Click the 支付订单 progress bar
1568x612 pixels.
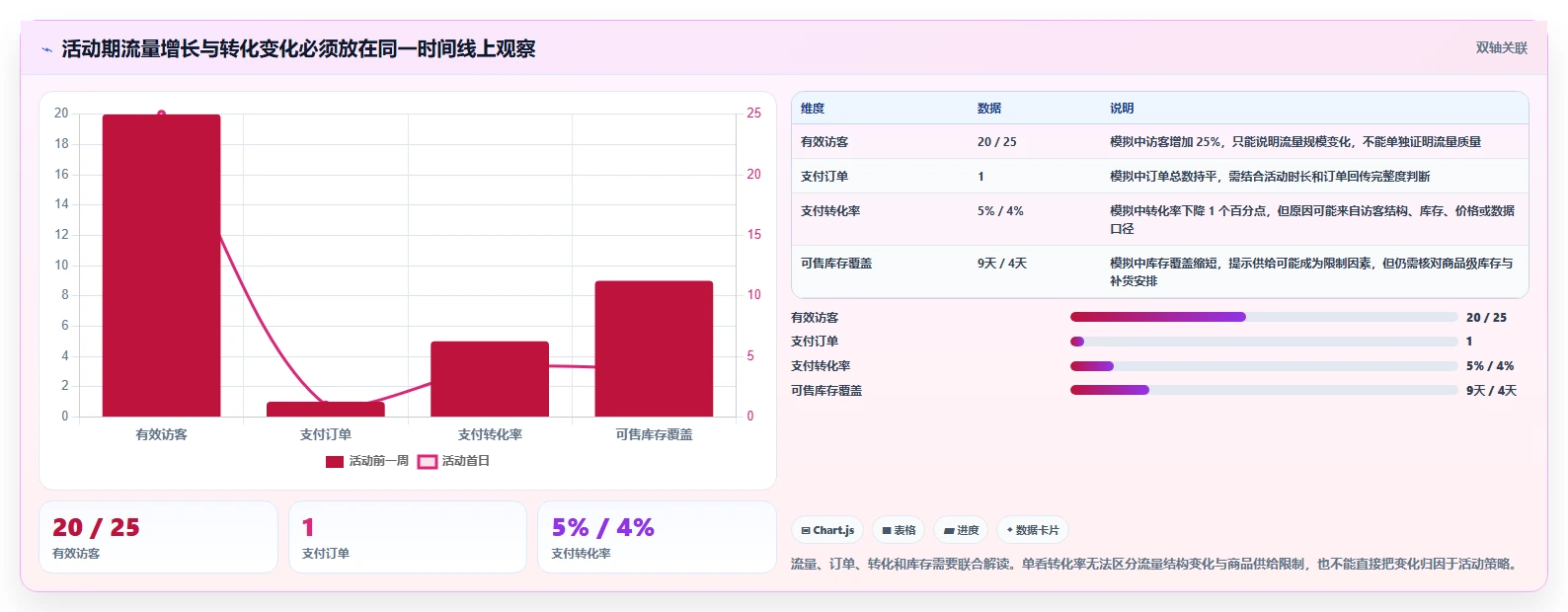tap(1264, 342)
